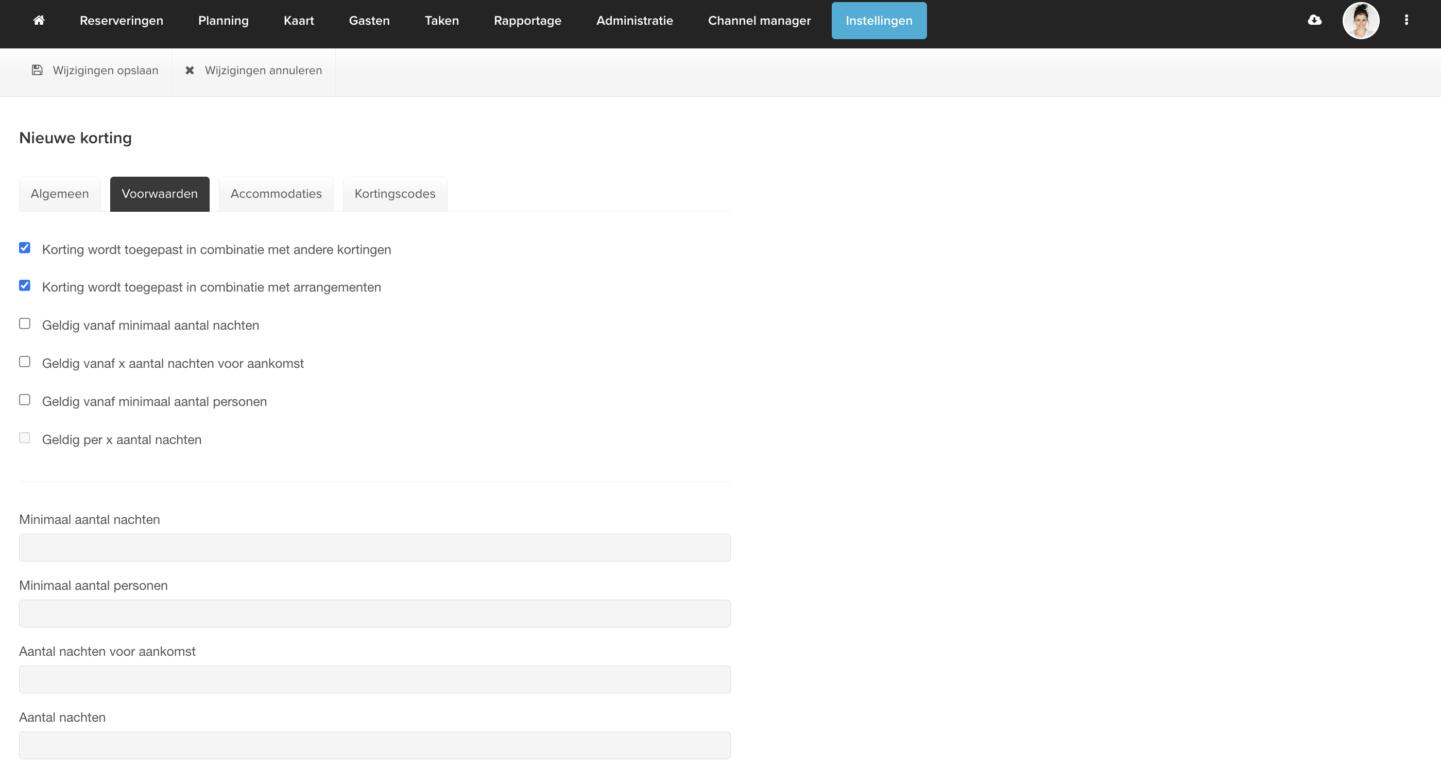The width and height of the screenshot is (1441, 782).
Task: Switch to the Algemeen tab
Action: 60,194
